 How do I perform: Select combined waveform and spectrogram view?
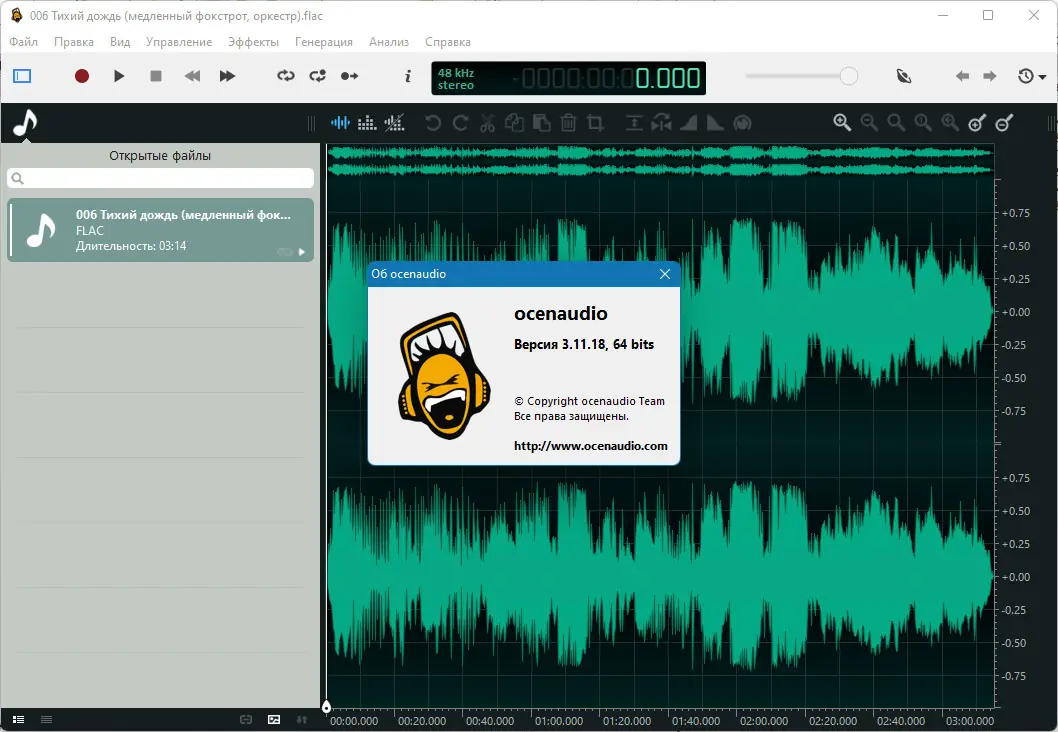(x=394, y=123)
